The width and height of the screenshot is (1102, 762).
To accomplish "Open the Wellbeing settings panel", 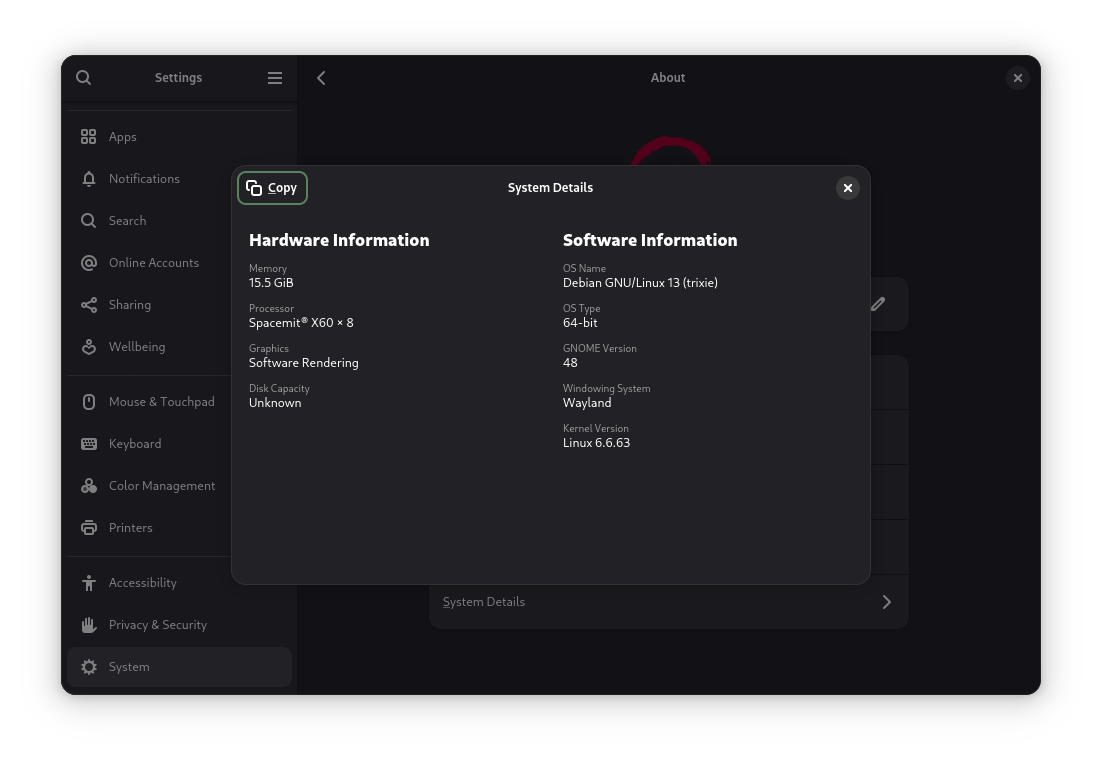I will 137,347.
